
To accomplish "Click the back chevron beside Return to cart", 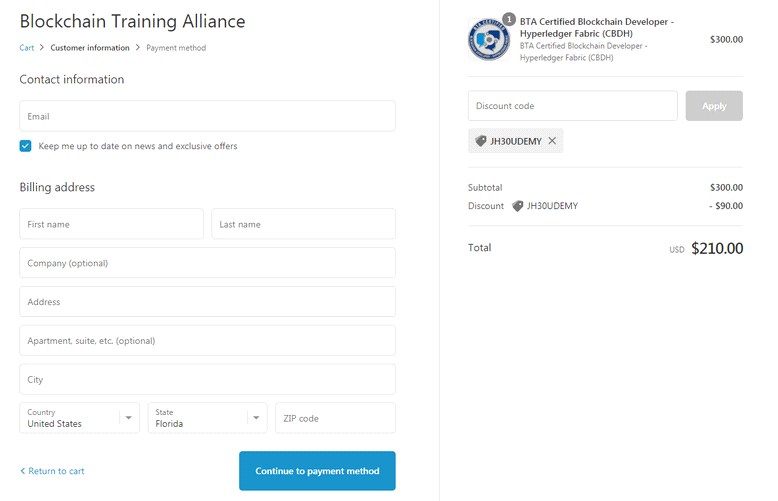I will [x=22, y=471].
